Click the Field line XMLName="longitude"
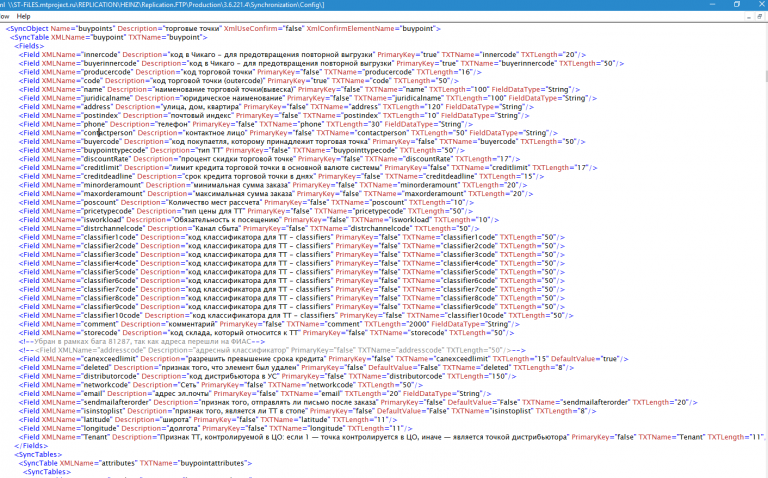768x478 pixels. pos(216,428)
